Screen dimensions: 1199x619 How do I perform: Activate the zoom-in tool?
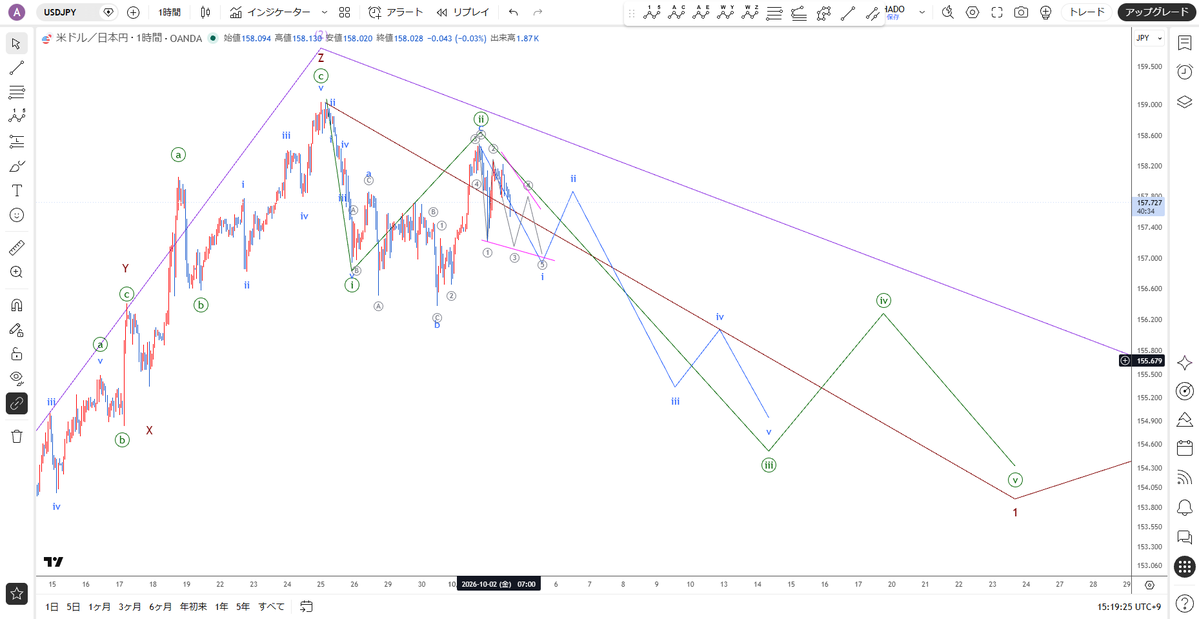tap(17, 272)
